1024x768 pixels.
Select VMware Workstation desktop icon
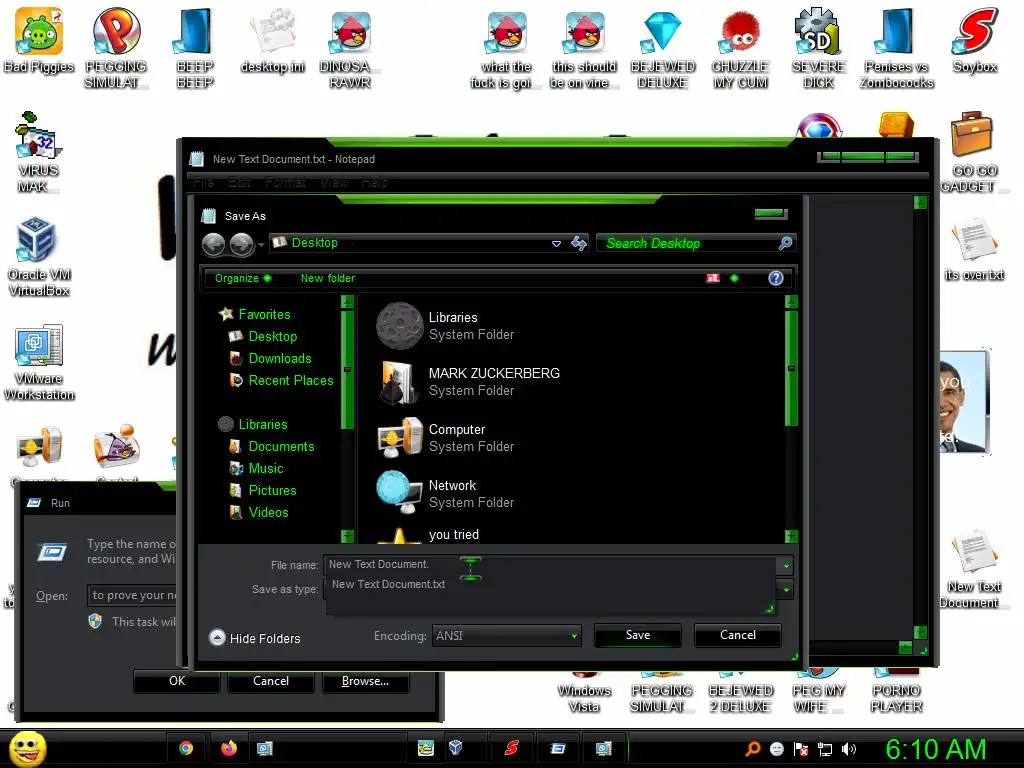[39, 362]
